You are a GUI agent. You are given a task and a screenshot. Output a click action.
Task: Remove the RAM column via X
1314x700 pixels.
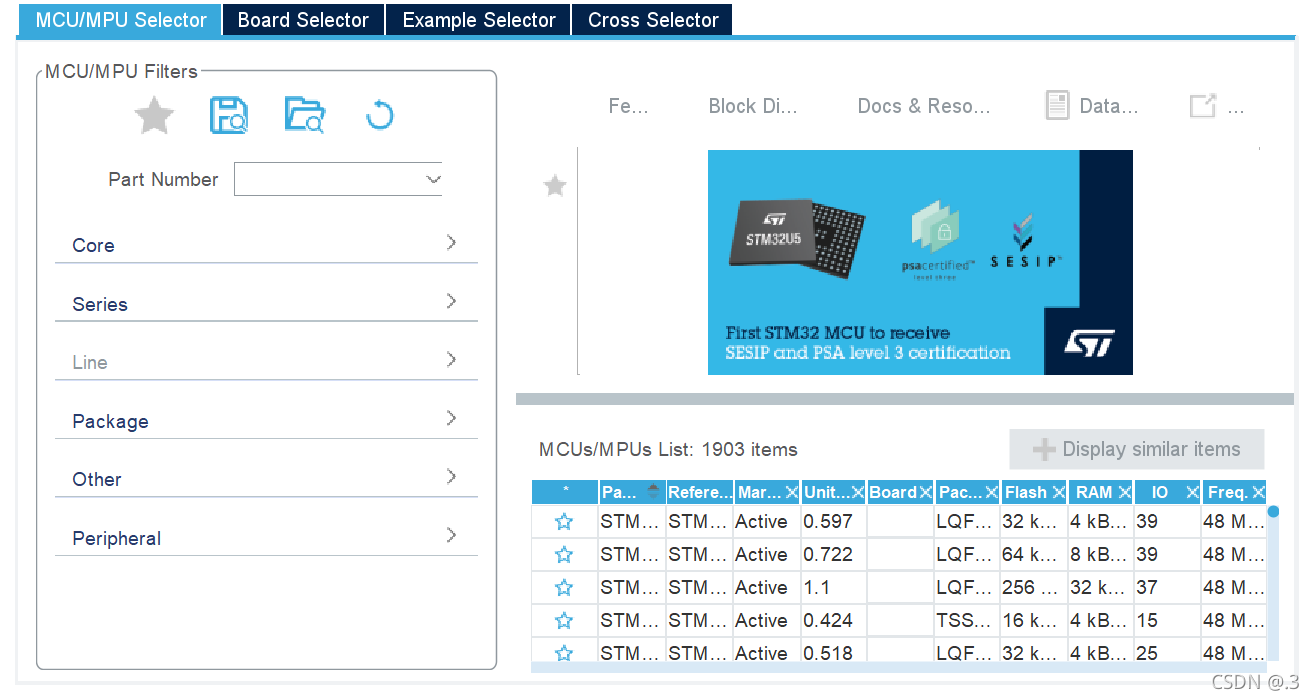[x=1125, y=492]
